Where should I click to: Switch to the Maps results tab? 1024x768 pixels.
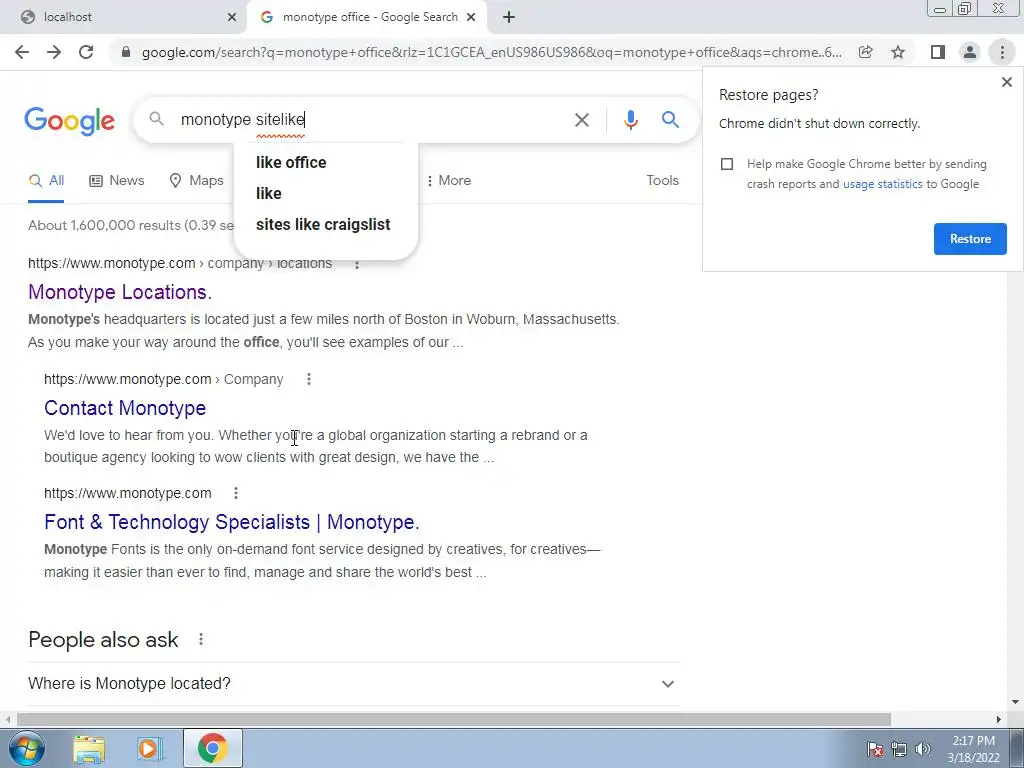click(197, 181)
